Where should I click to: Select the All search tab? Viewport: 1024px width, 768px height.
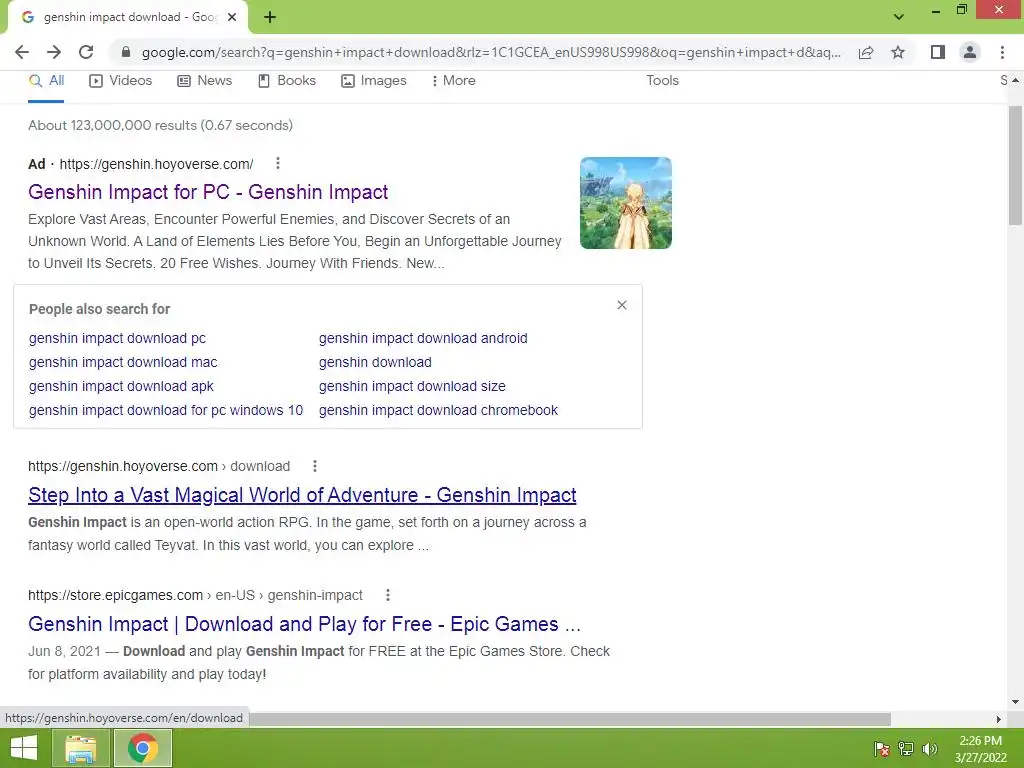(46, 80)
